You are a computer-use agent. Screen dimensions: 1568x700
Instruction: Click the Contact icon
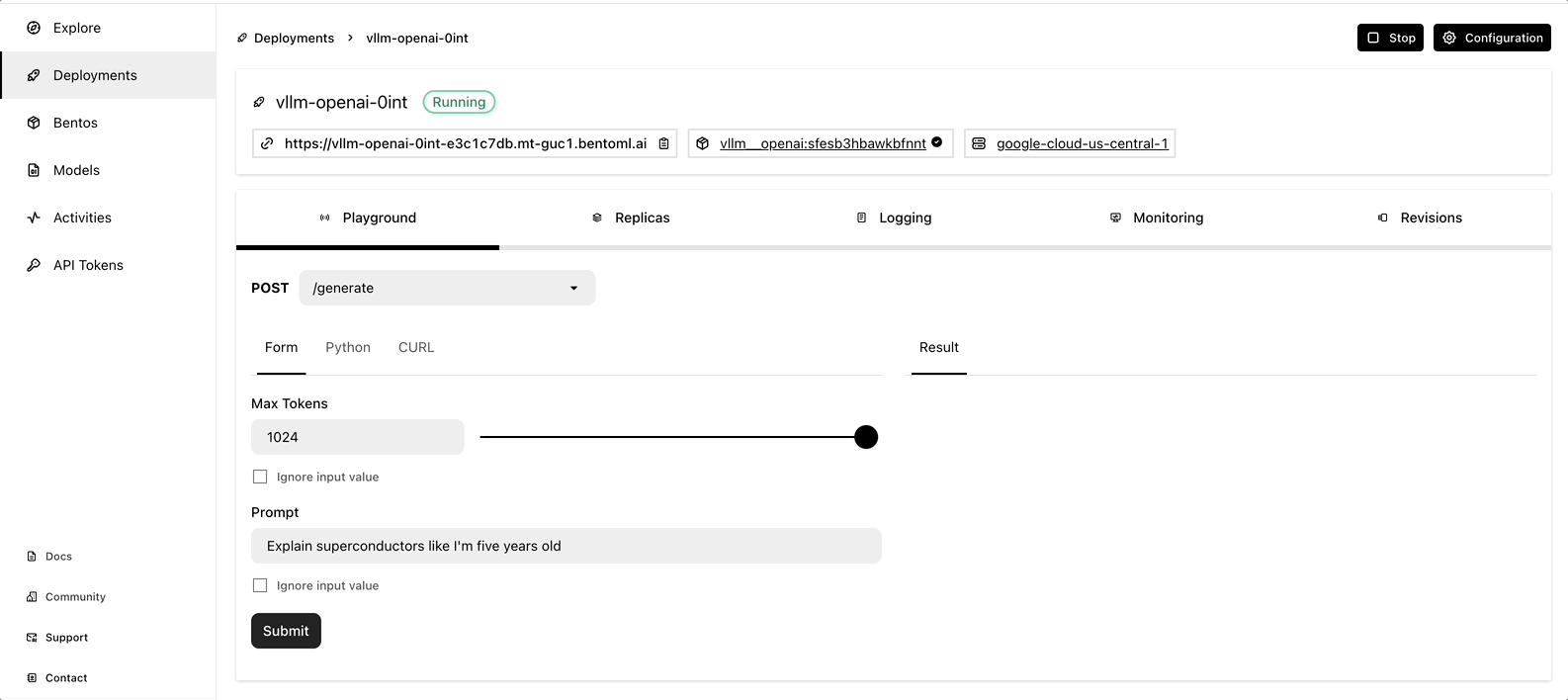coord(32,678)
